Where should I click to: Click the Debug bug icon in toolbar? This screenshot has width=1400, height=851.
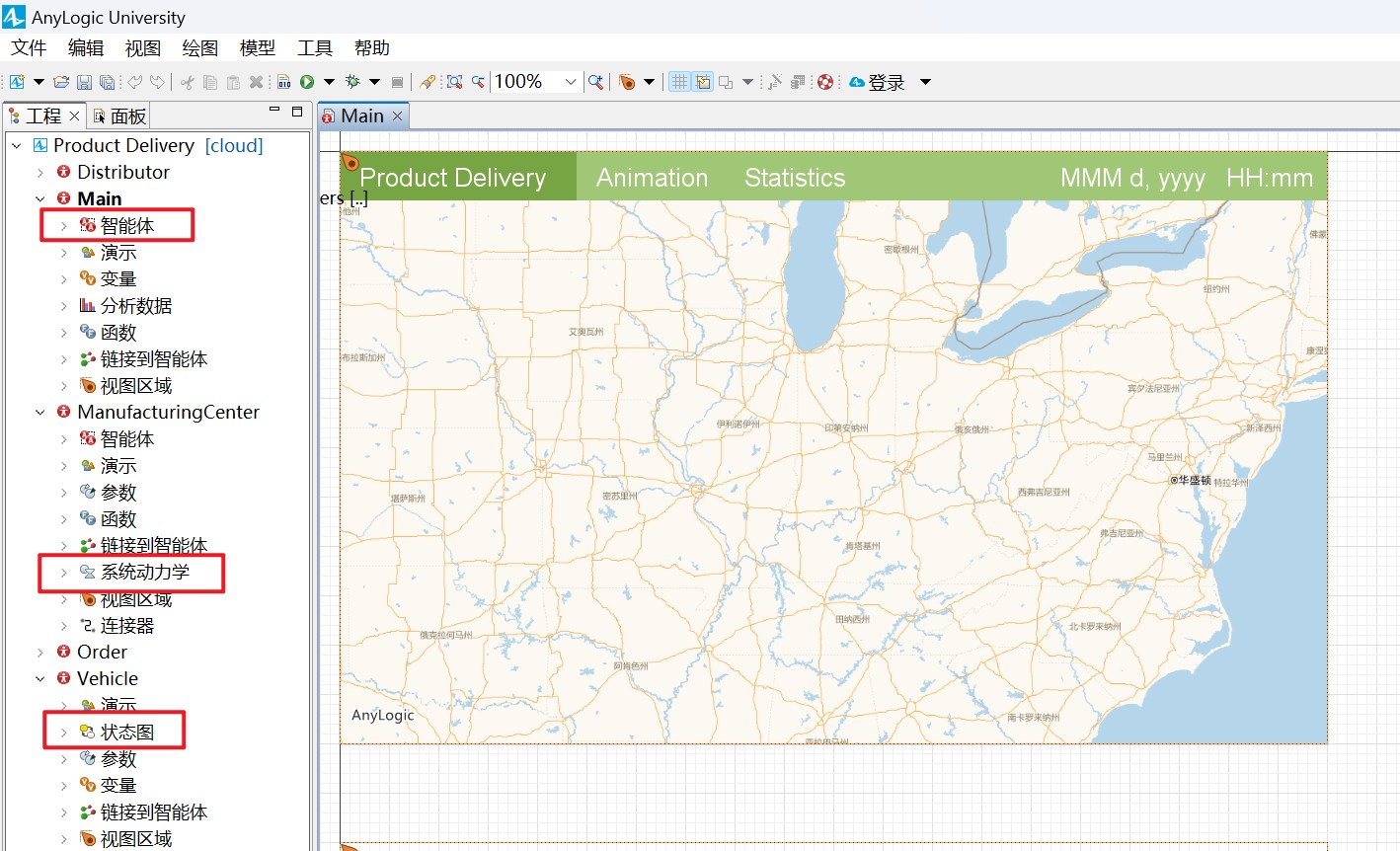click(x=352, y=82)
